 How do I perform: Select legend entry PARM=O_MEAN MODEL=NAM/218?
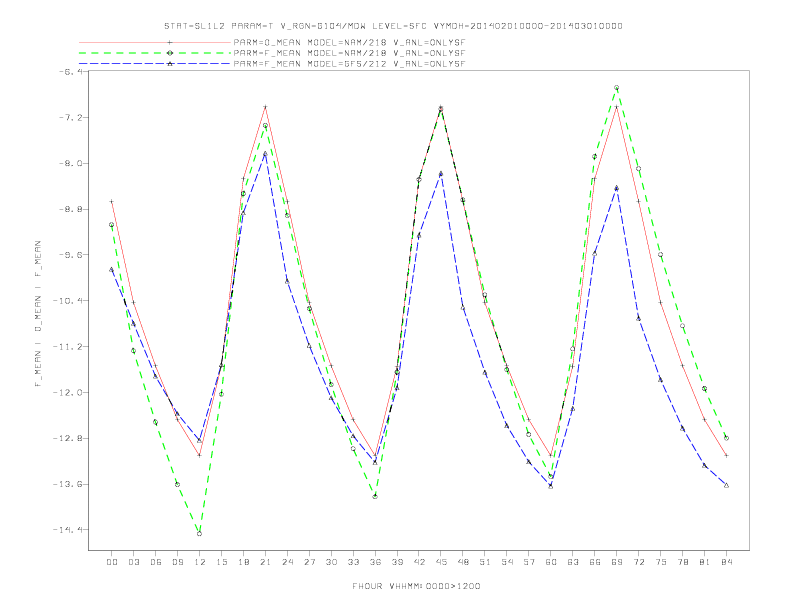tap(349, 42)
